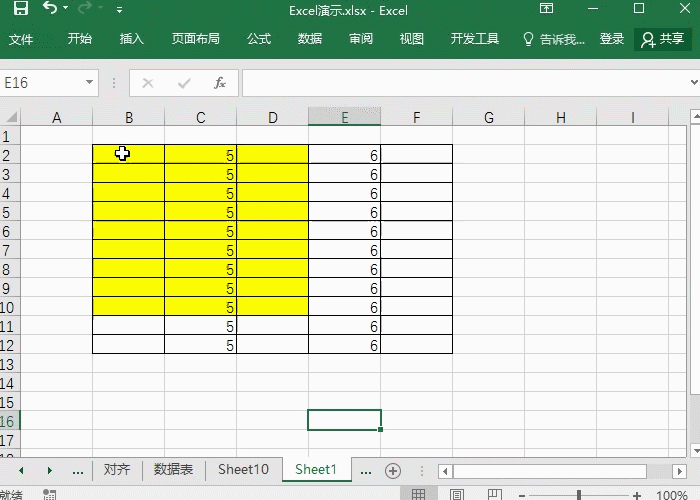Viewport: 700px width, 500px height.
Task: Click the zoom in plus button
Action: pos(637,495)
